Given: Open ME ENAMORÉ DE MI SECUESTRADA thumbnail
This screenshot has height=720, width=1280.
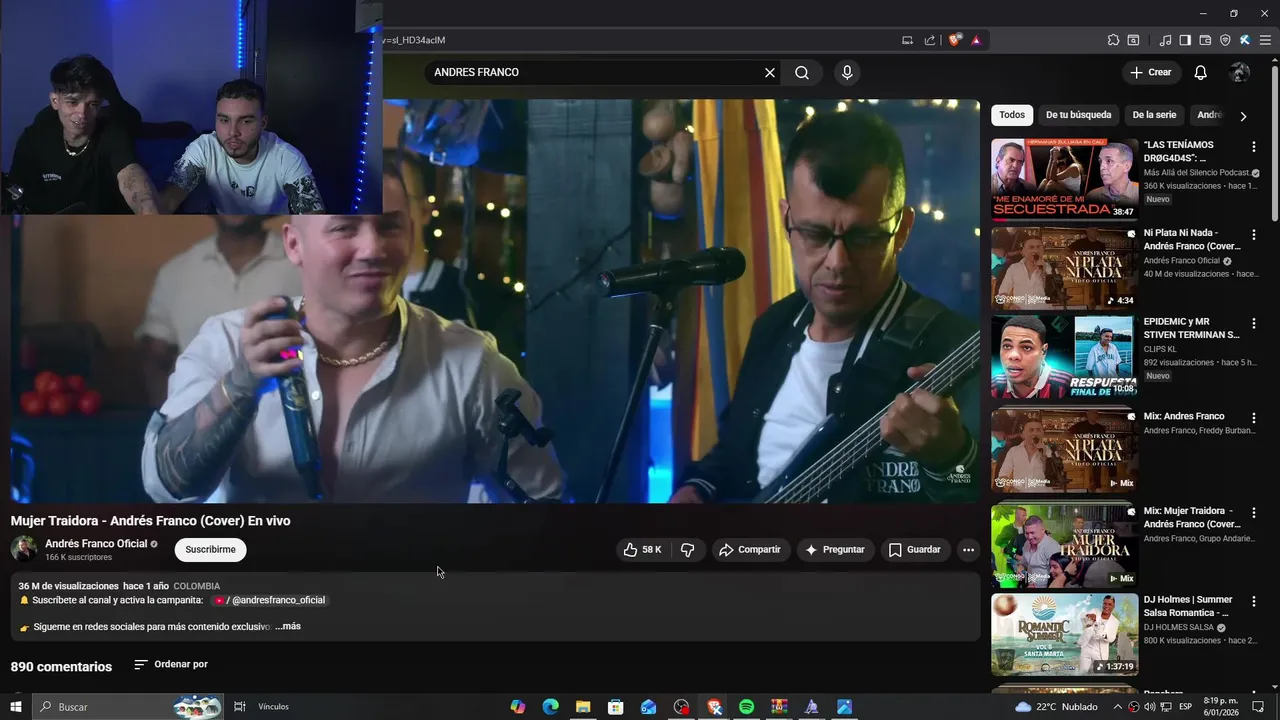Looking at the screenshot, I should pos(1064,179).
